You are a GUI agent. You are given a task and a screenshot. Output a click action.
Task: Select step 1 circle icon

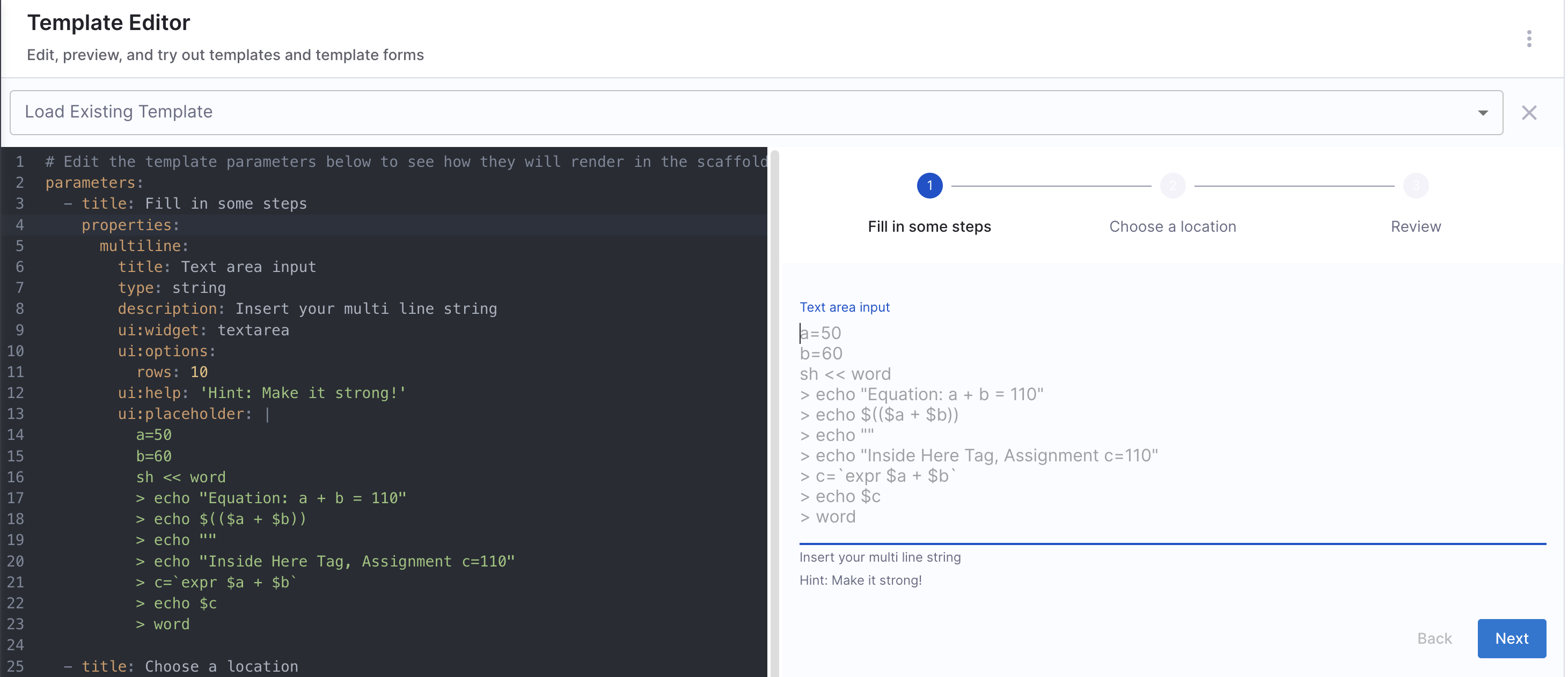click(929, 186)
